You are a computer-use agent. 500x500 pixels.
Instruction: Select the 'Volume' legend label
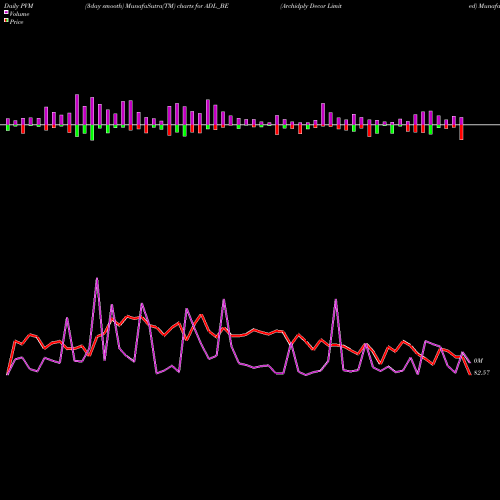pyautogui.click(x=19, y=14)
